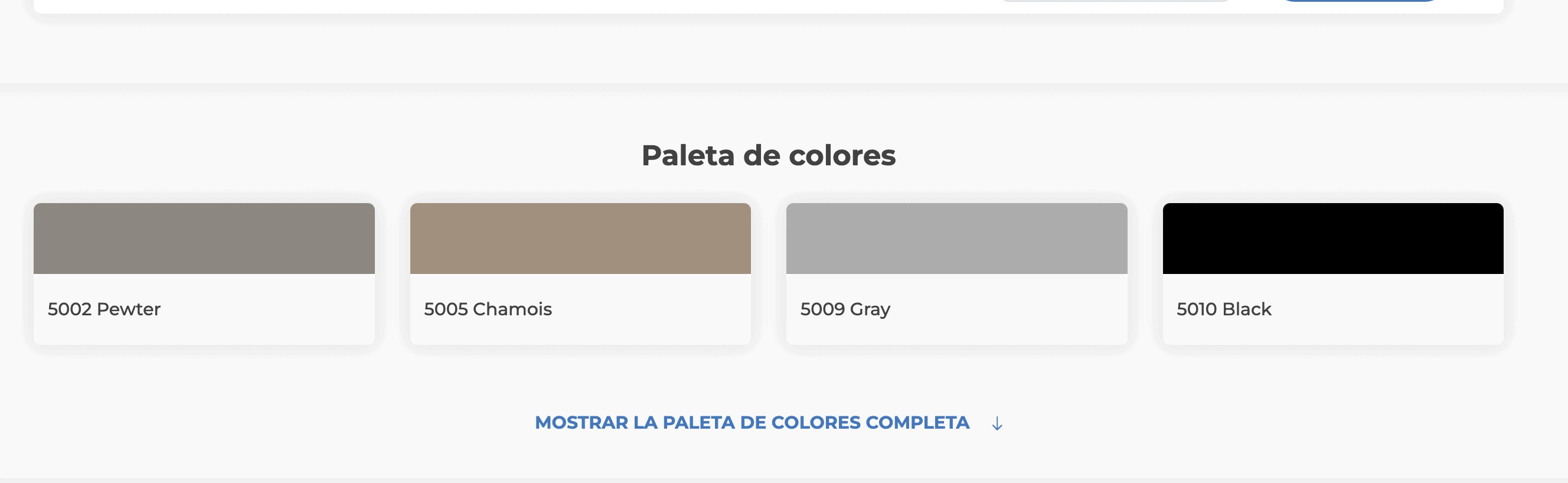Select the 5002 Pewter color swatch
Viewport: 1568px width, 483px height.
204,238
